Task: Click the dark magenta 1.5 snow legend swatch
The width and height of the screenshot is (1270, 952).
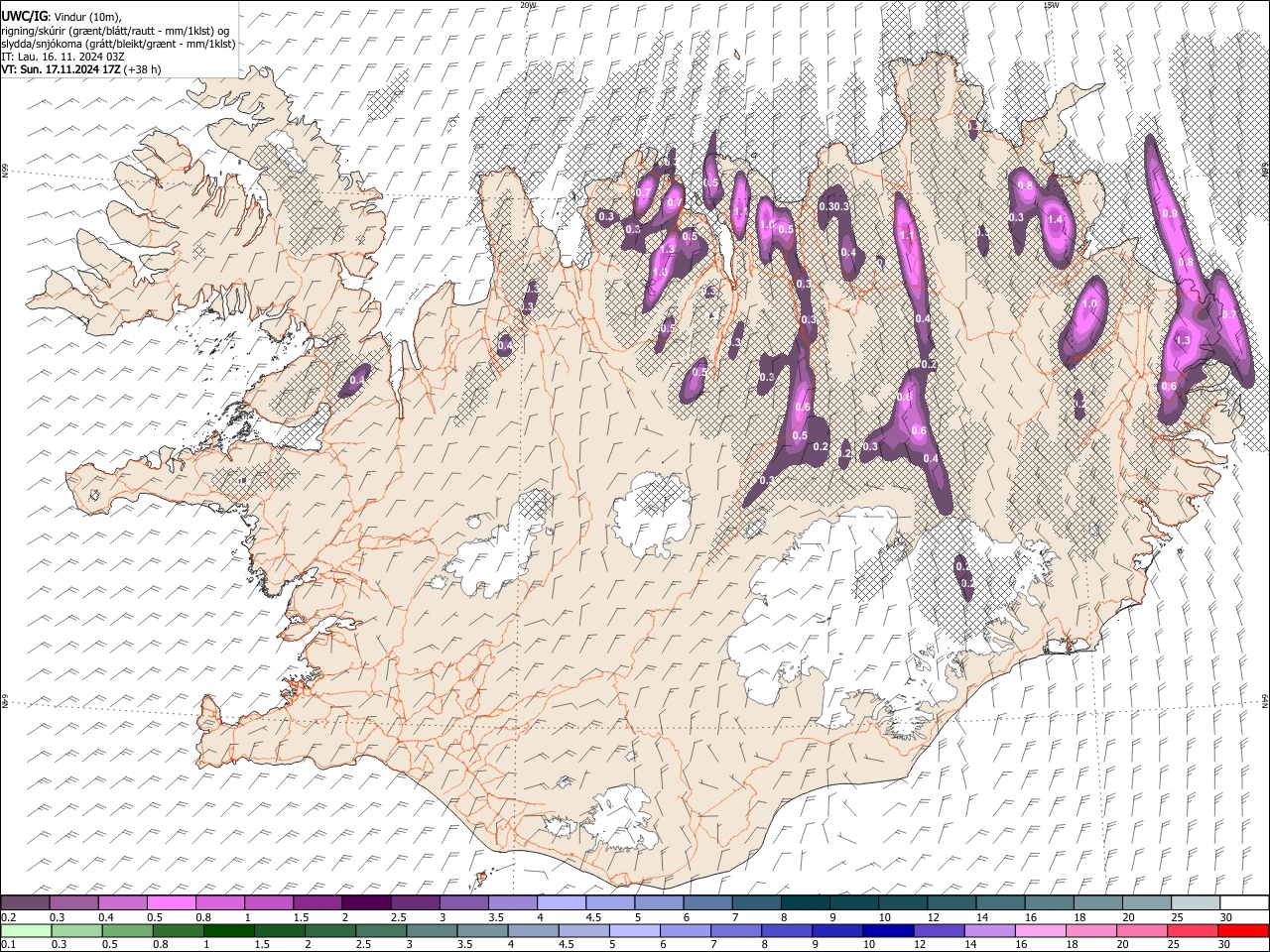Action: [x=317, y=902]
